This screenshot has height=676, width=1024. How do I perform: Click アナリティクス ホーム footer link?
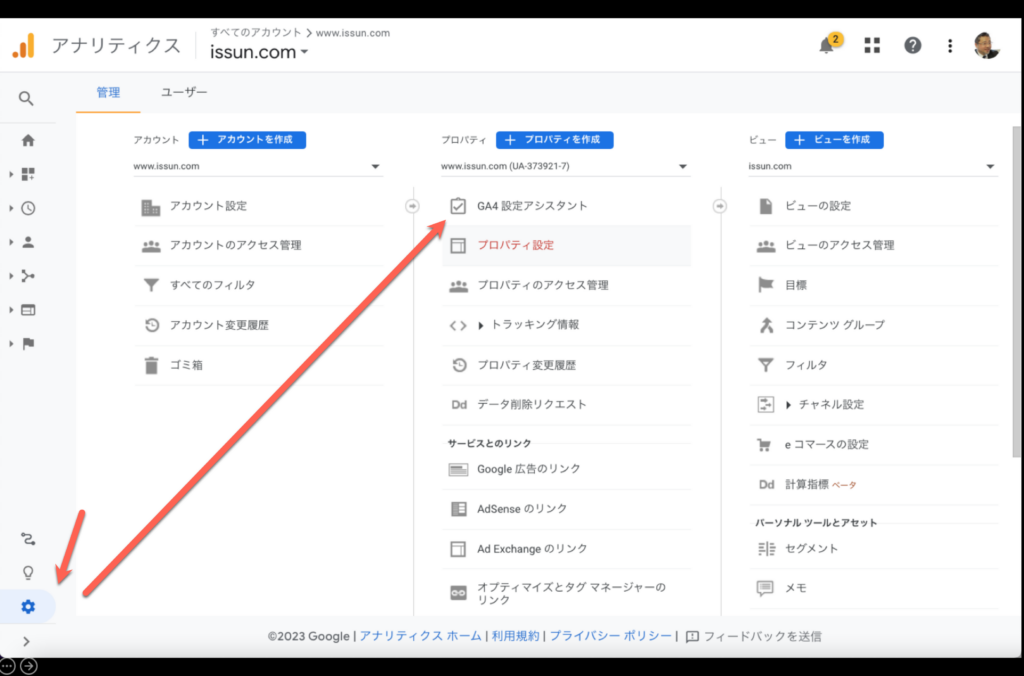pyautogui.click(x=421, y=636)
